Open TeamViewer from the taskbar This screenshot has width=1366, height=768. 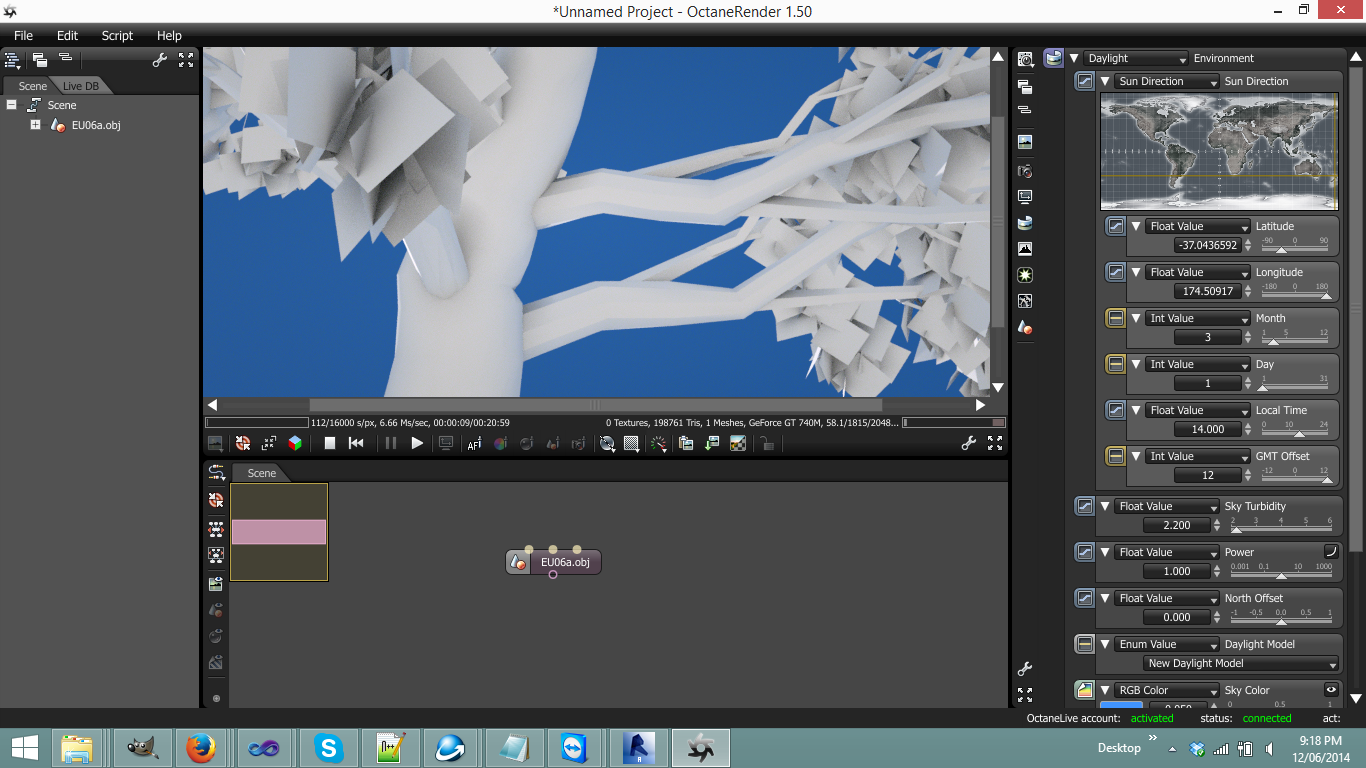point(575,748)
